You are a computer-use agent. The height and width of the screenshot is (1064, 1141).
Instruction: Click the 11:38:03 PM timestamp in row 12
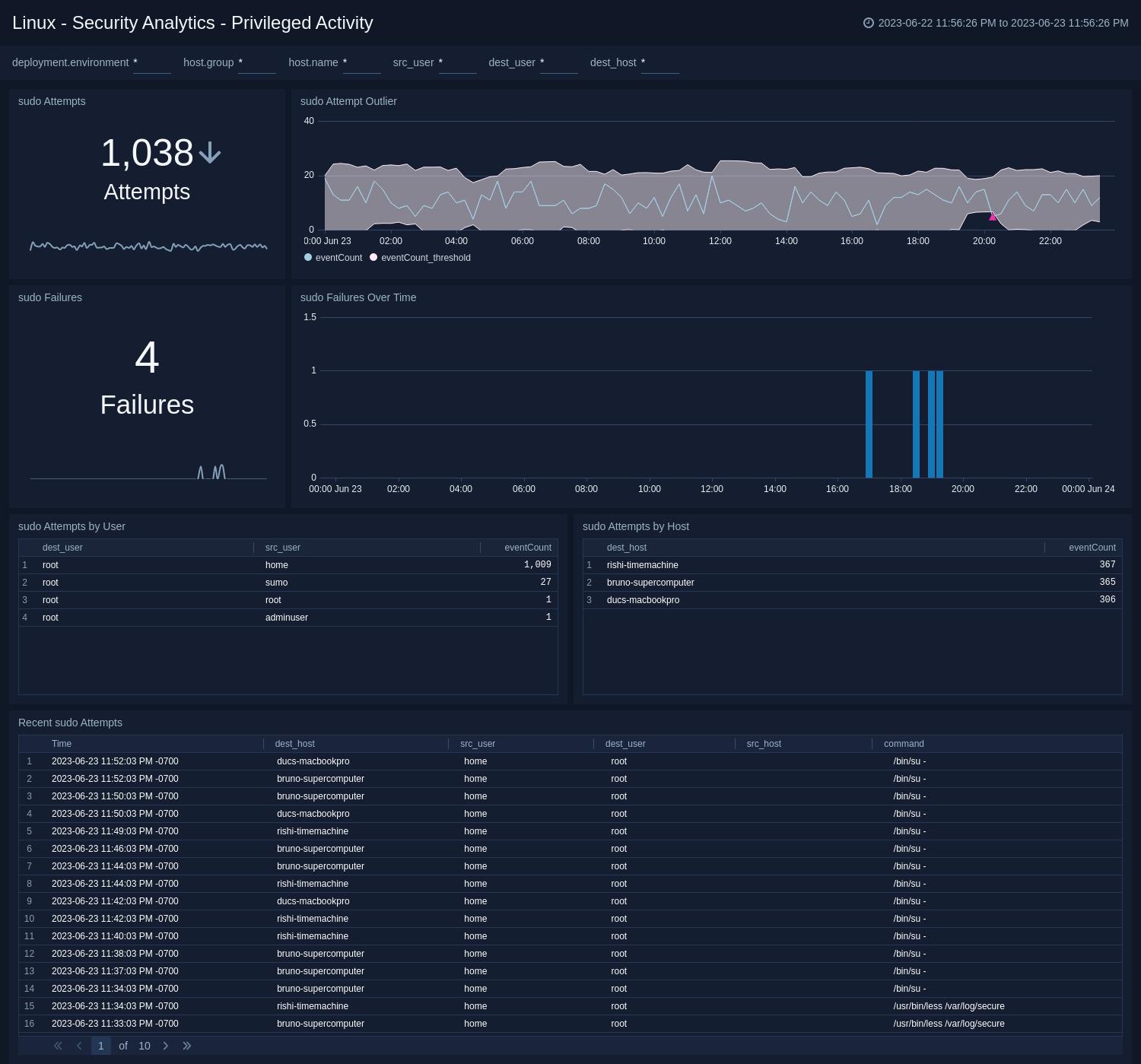(x=115, y=954)
